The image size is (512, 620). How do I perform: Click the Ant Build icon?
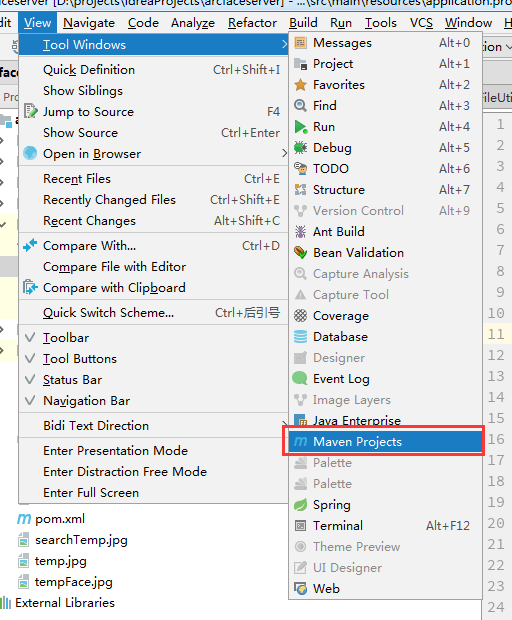[x=300, y=231]
